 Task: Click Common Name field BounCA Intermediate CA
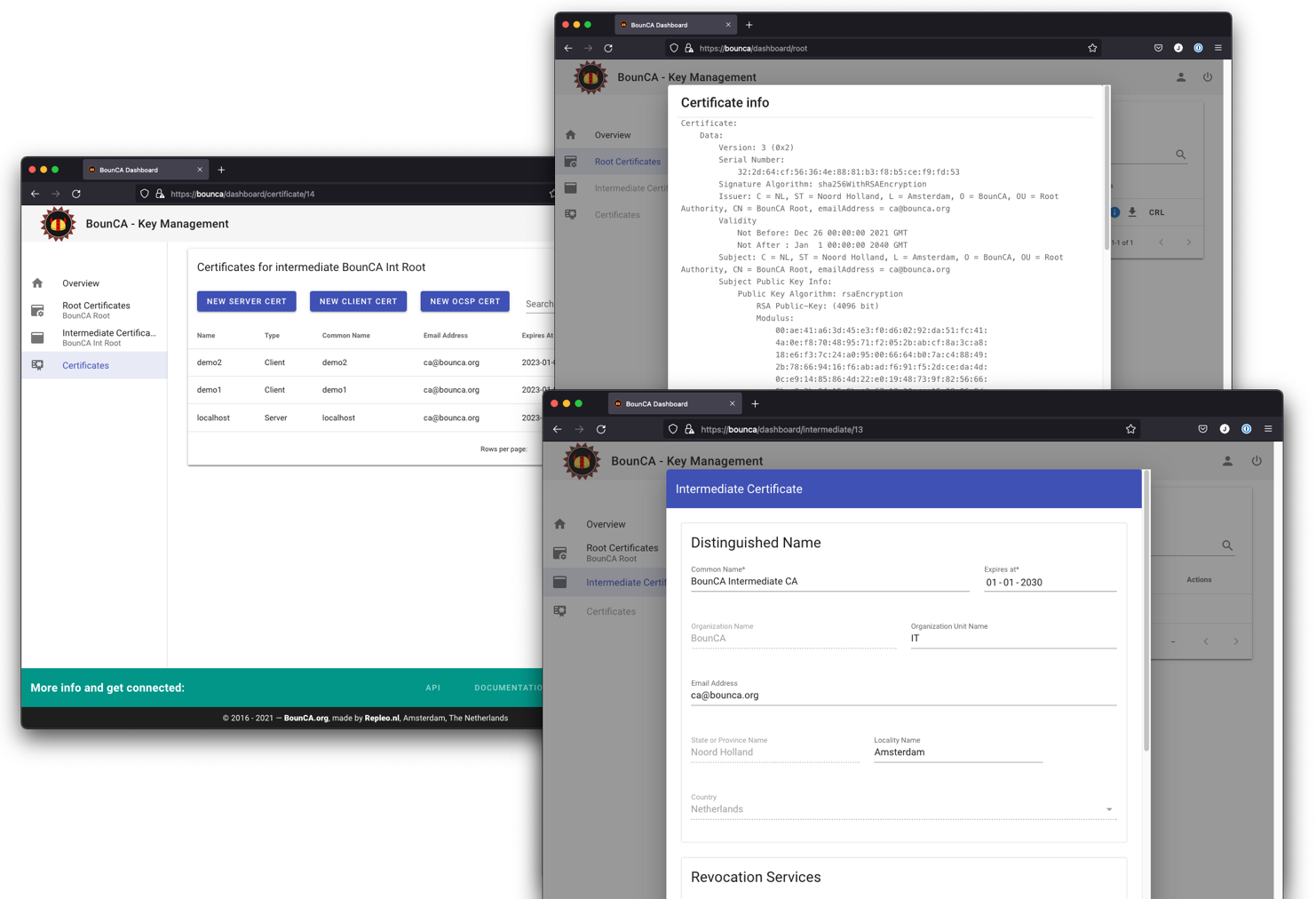pos(829,582)
